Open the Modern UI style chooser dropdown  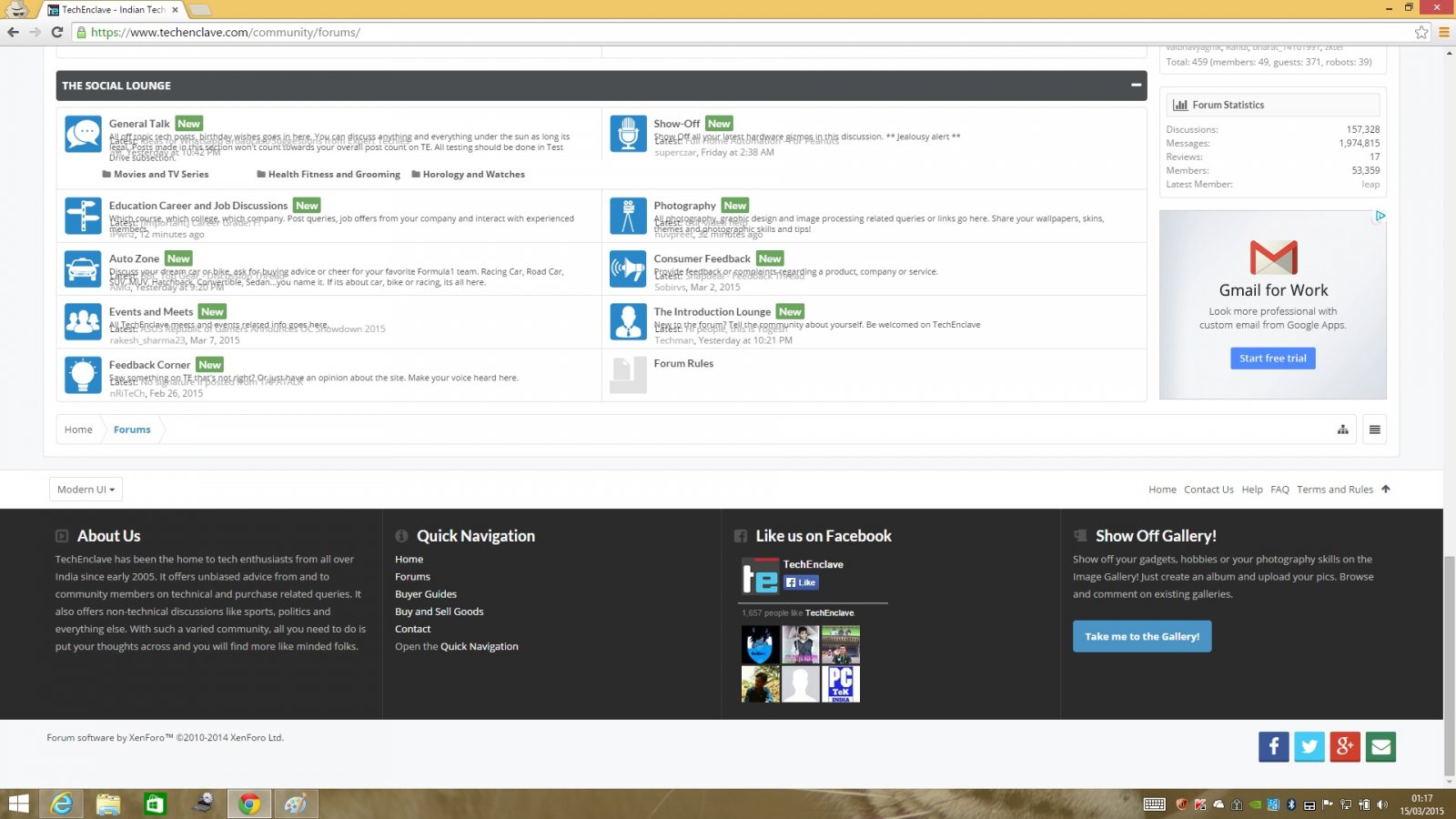(86, 490)
